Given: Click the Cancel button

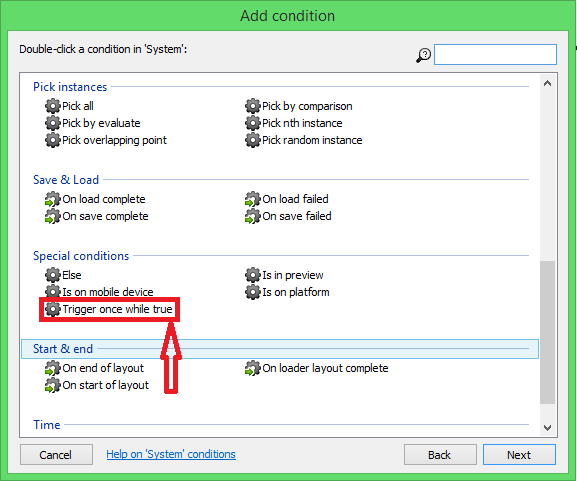Looking at the screenshot, I should 56,455.
